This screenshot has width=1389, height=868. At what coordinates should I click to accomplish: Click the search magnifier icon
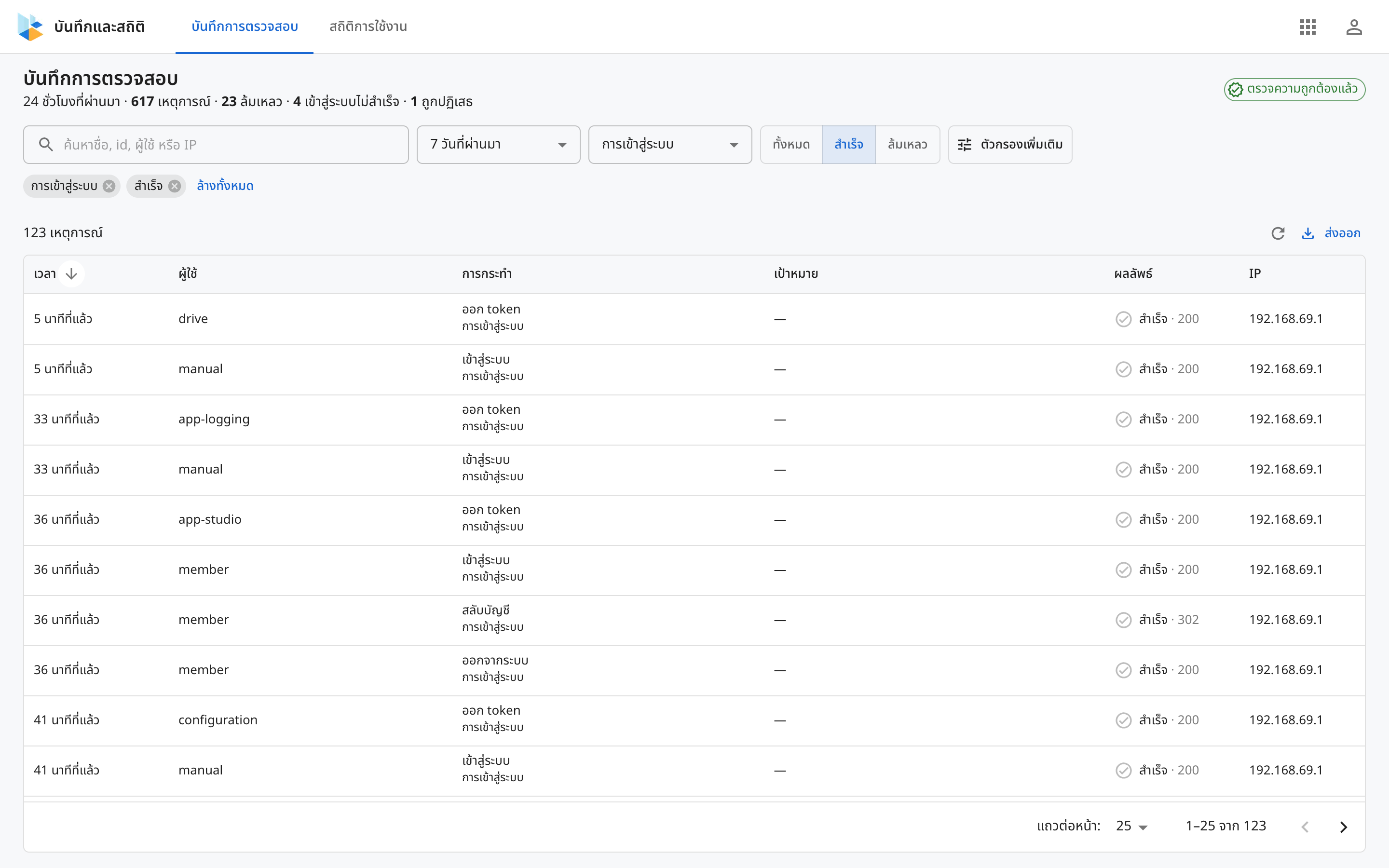pyautogui.click(x=46, y=145)
